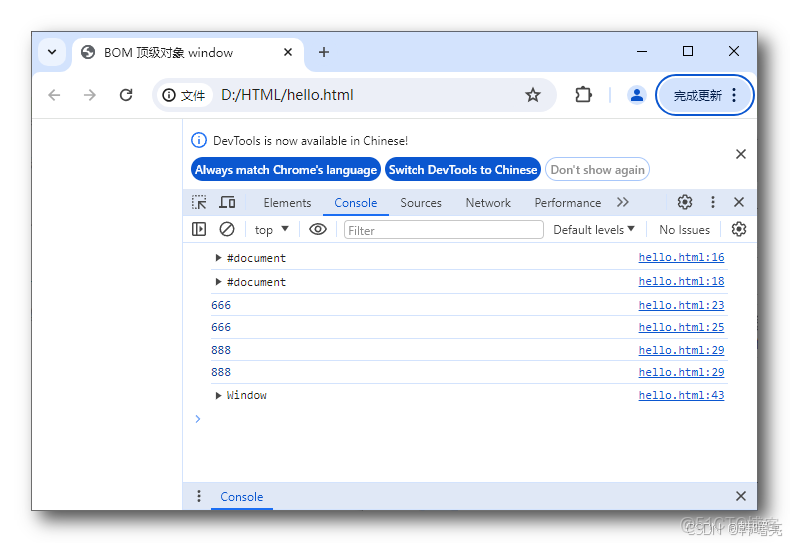Go back to previous page
The height and width of the screenshot is (543, 790).
click(x=54, y=95)
